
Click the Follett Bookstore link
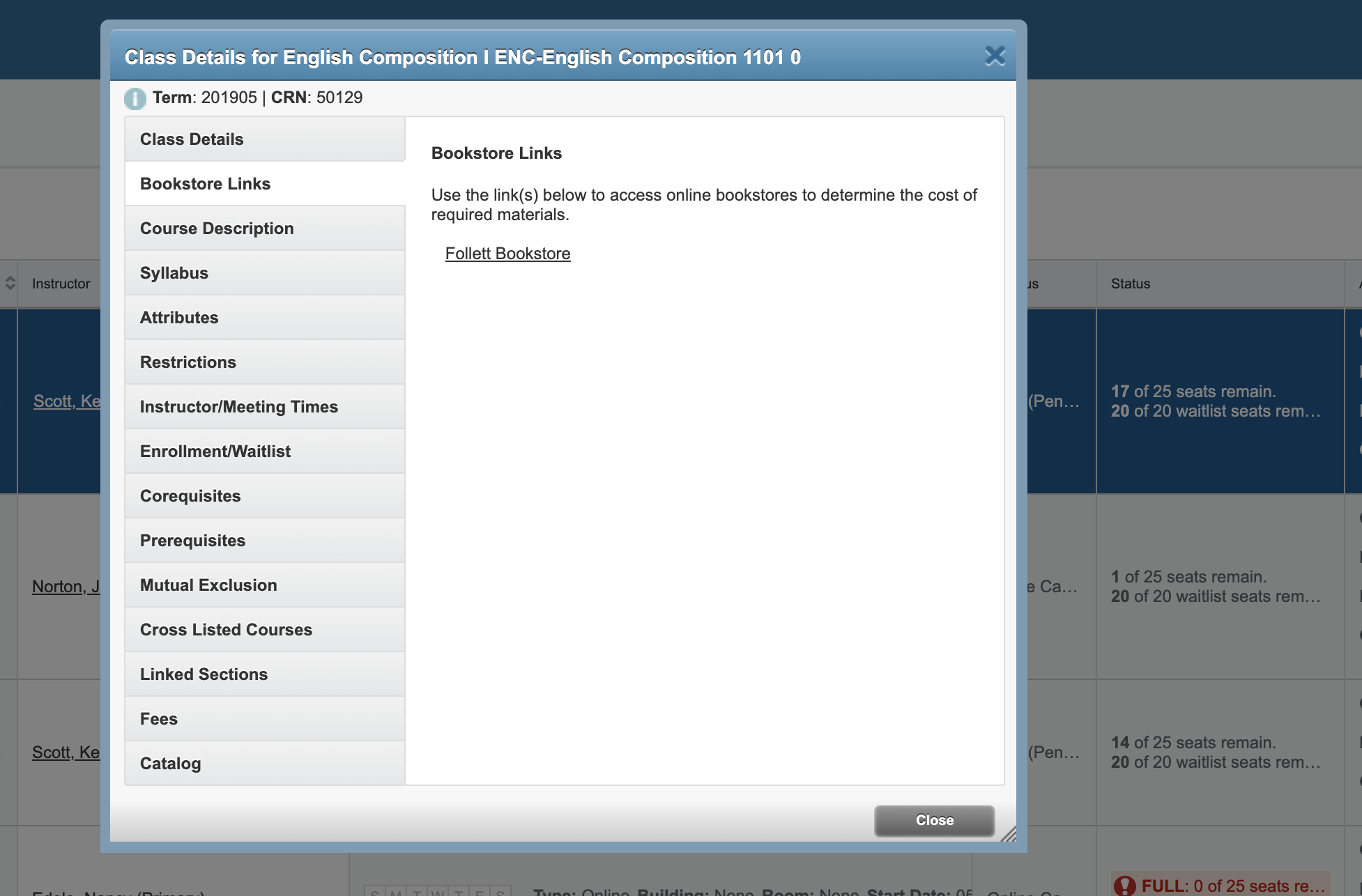pyautogui.click(x=508, y=253)
